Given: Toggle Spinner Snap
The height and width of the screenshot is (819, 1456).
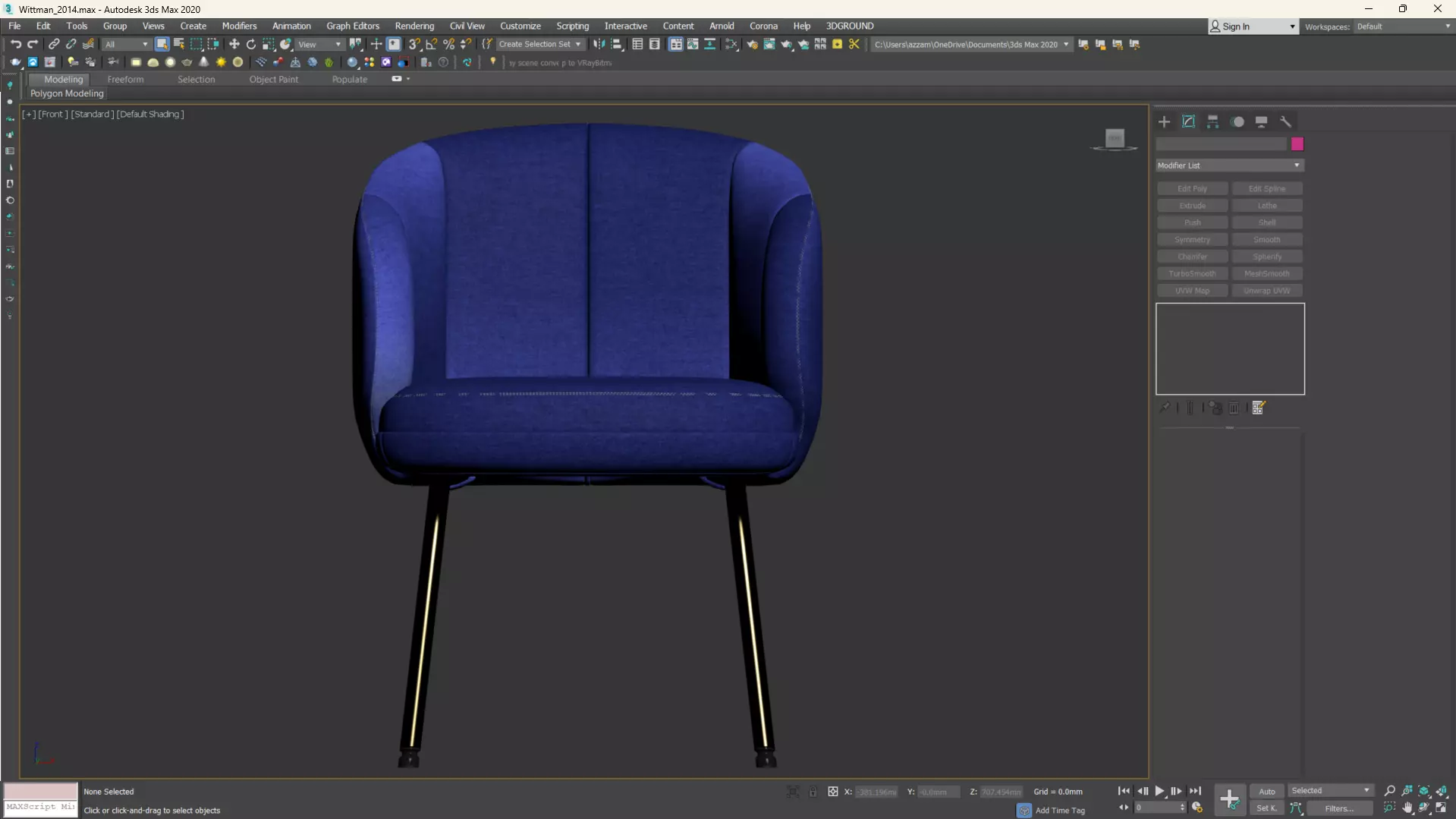Looking at the screenshot, I should pyautogui.click(x=466, y=44).
